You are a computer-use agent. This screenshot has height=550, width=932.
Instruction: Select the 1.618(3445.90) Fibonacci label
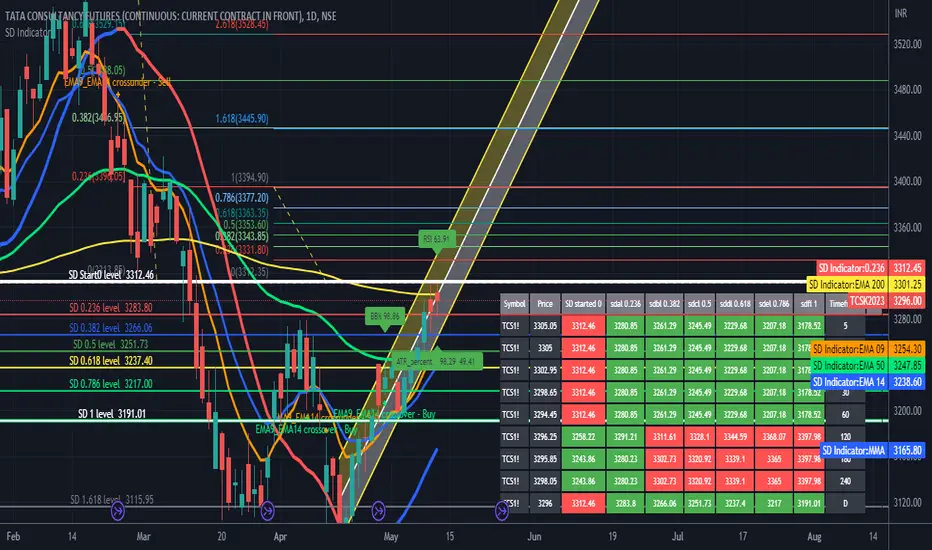(x=241, y=118)
